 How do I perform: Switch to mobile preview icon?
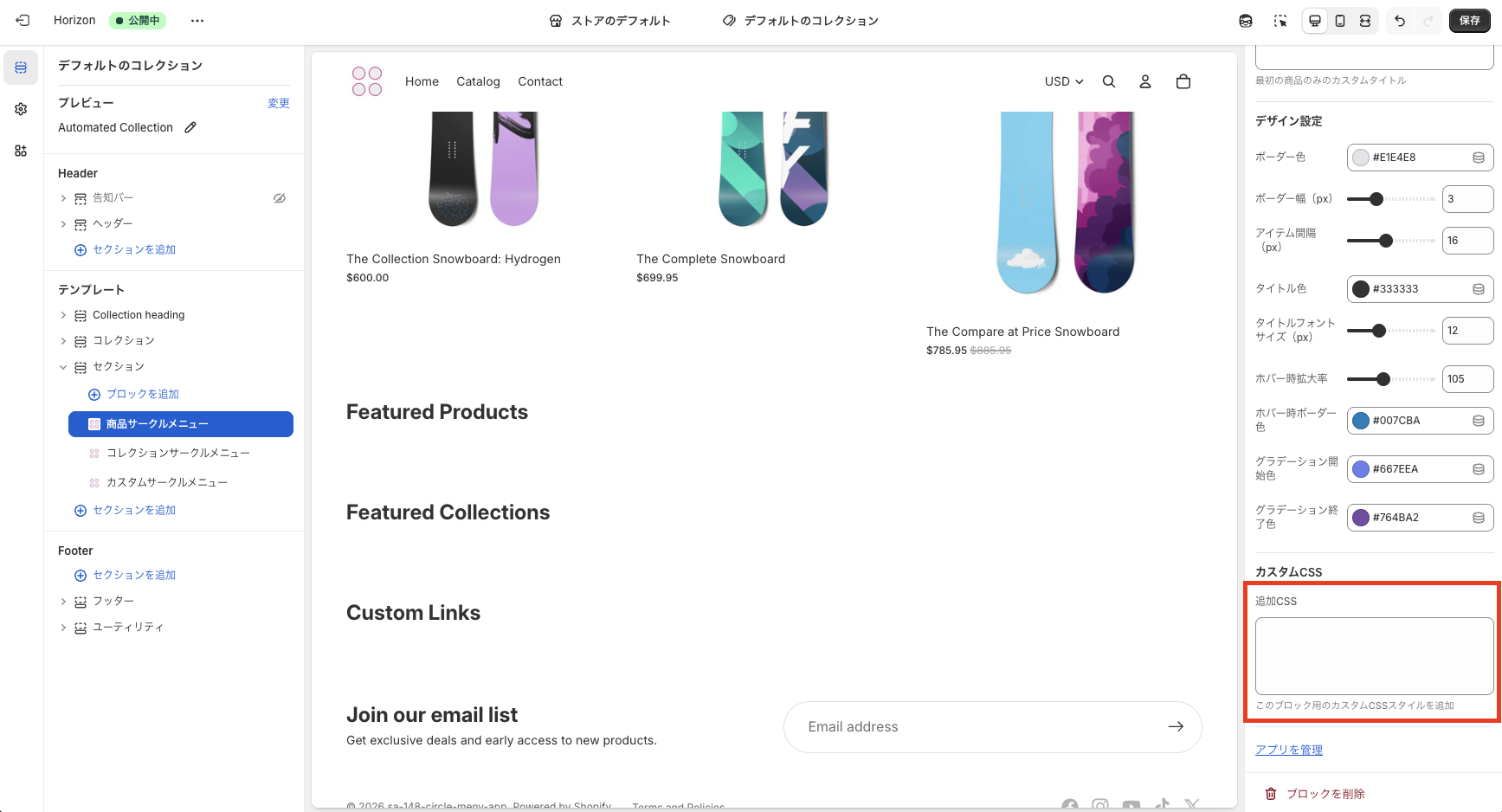coord(1340,21)
